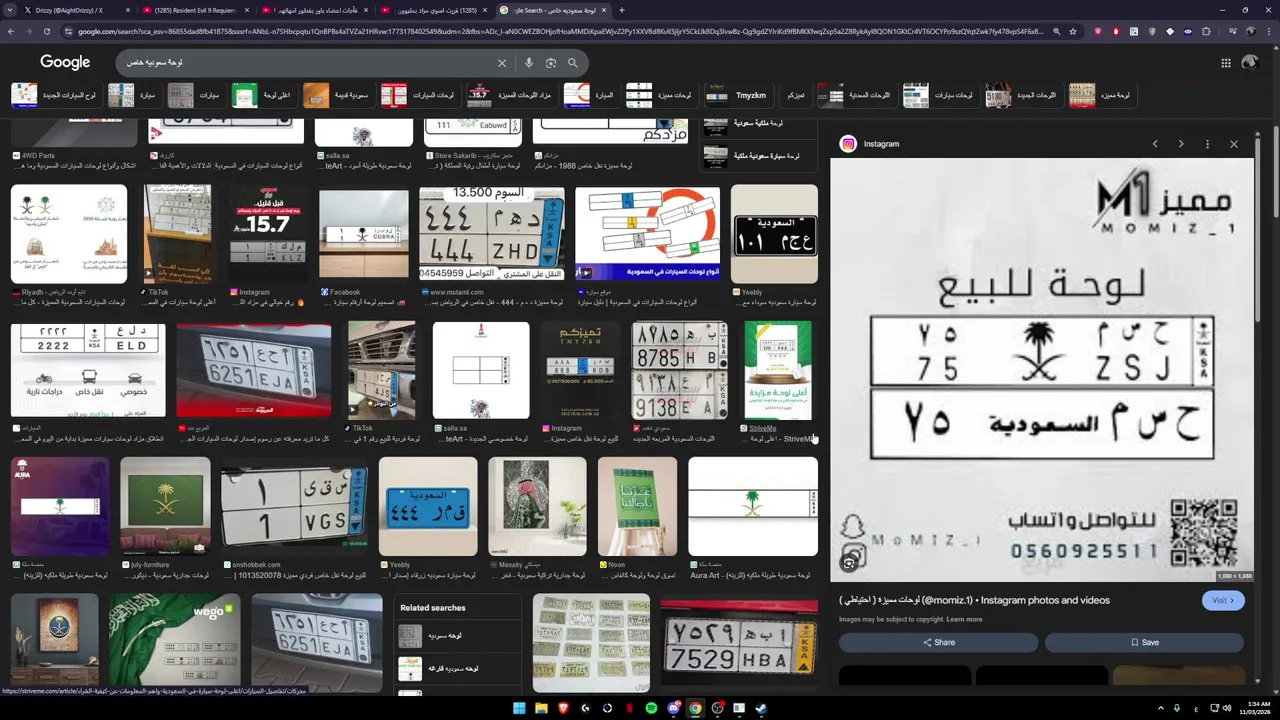Go to previous image in preview panel
Screen dimensions: 1280x720
(x=1155, y=144)
